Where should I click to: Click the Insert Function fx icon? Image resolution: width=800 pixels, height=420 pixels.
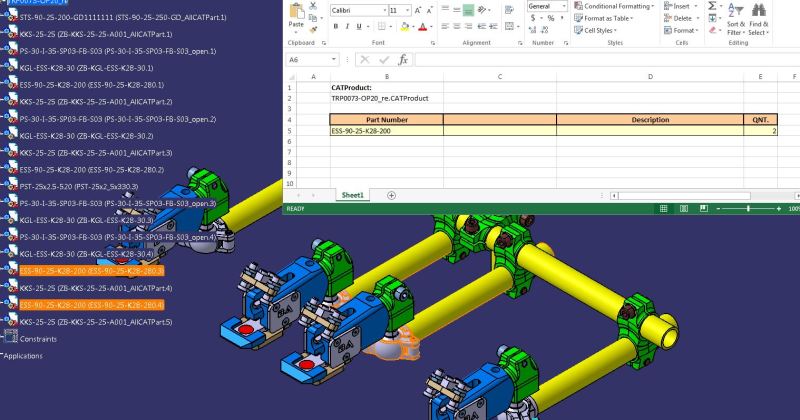403,60
